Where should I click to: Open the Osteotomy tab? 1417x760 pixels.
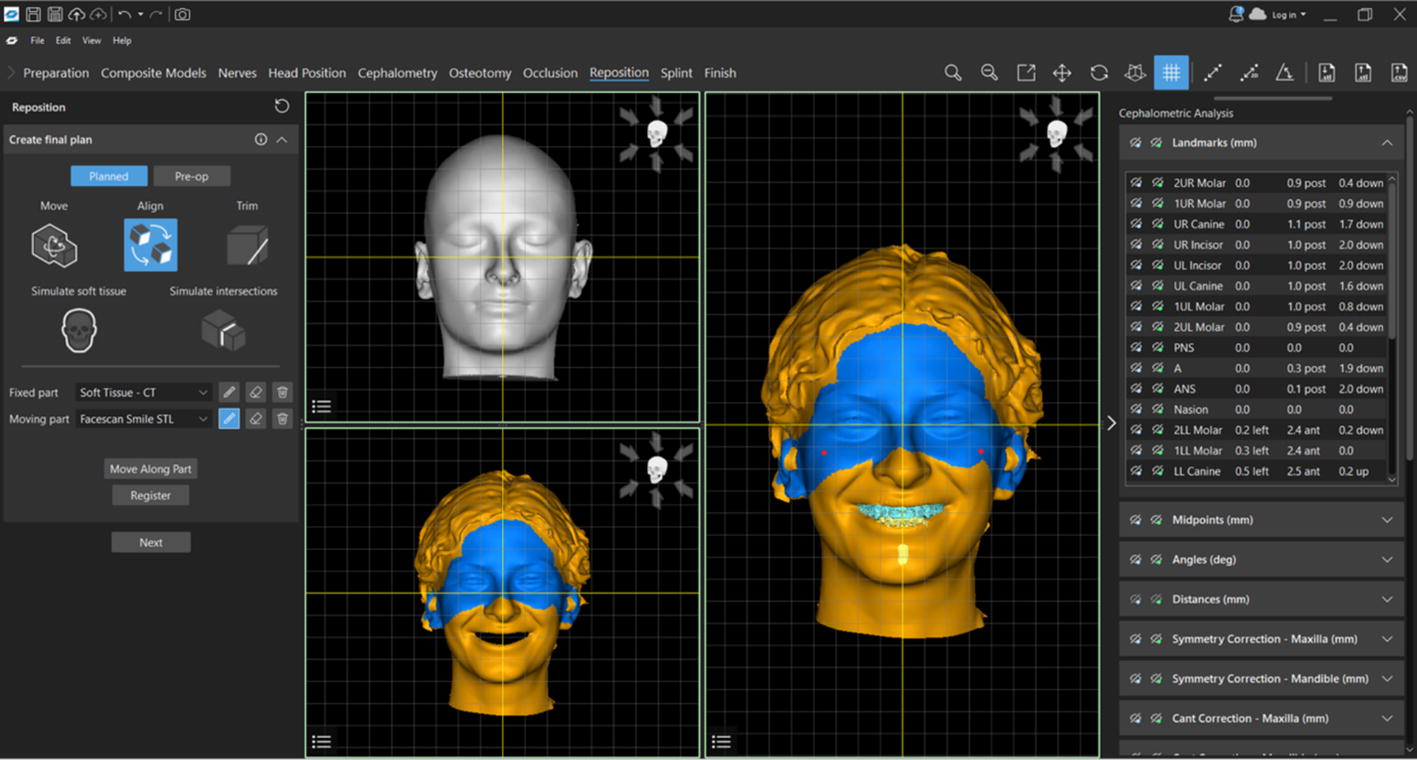pos(480,73)
